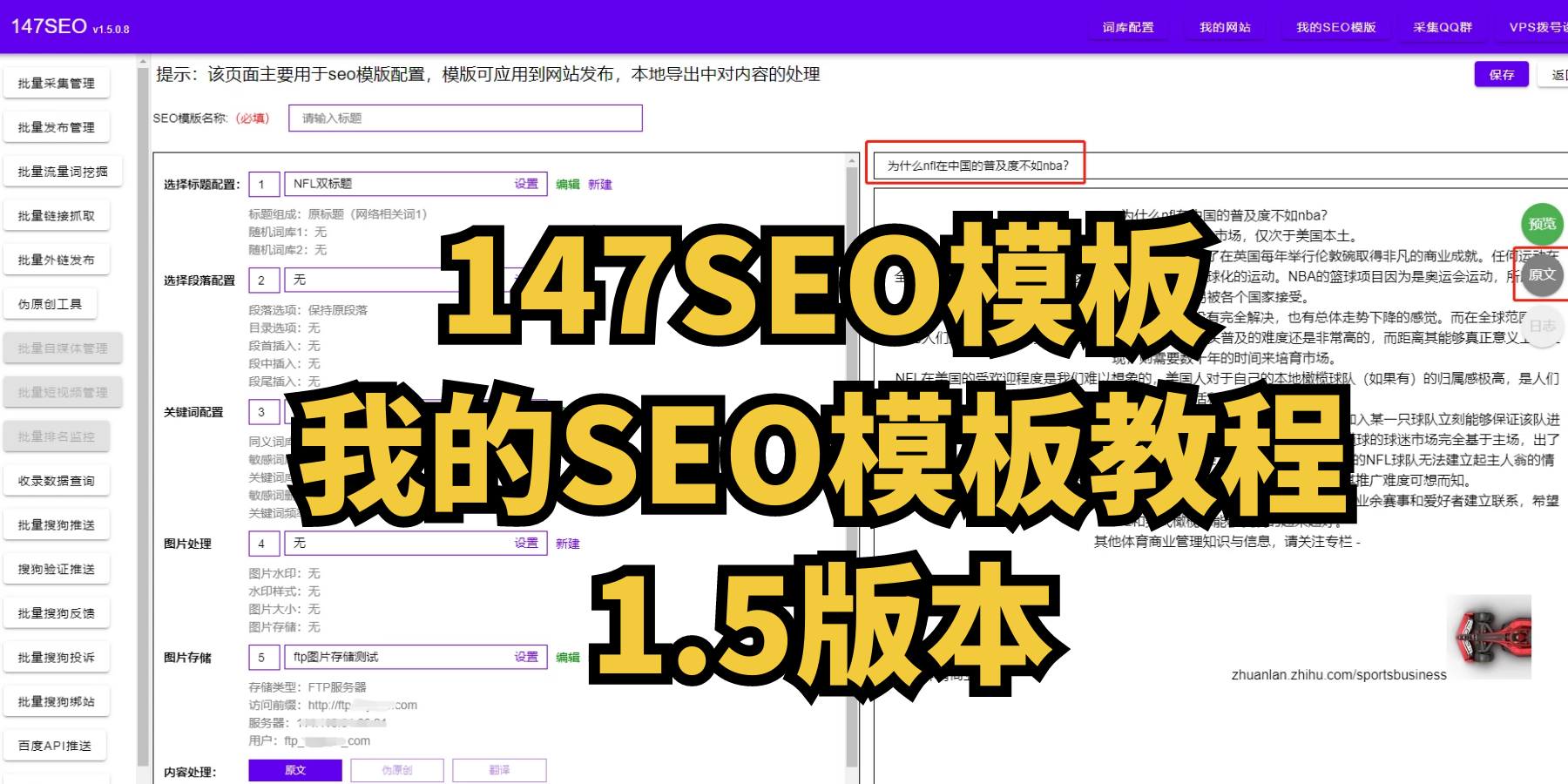Open 批量外链发布 in the sidebar
The image size is (1568, 784).
point(57,260)
